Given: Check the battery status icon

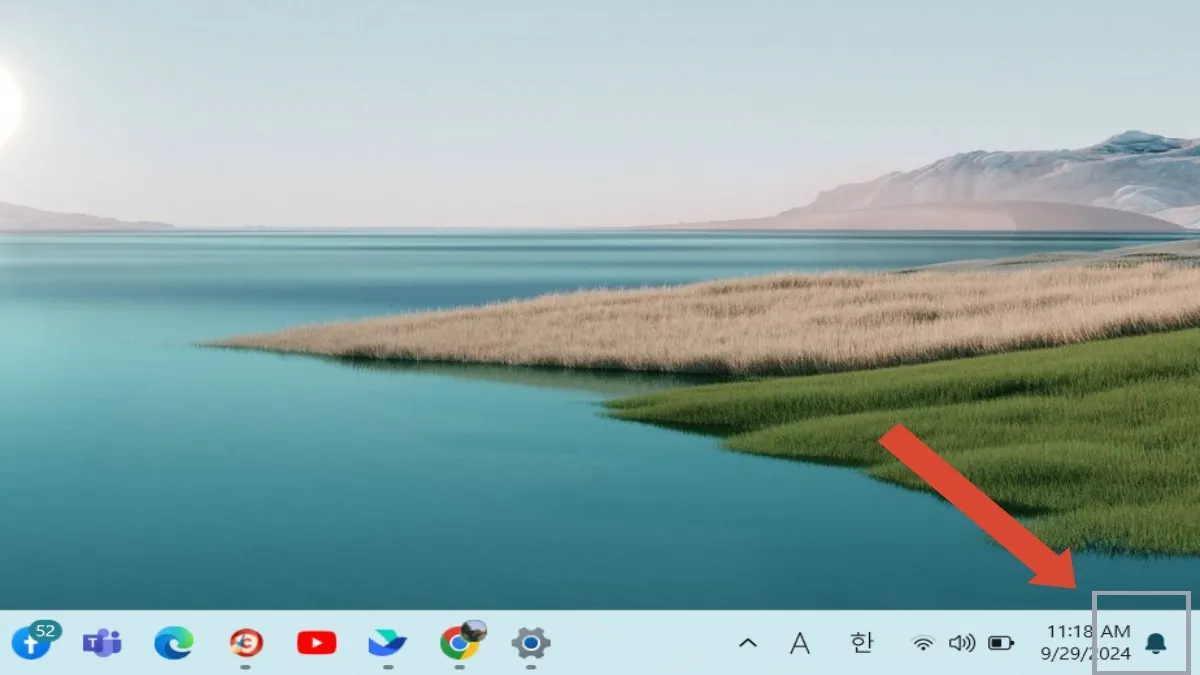Looking at the screenshot, I should (1001, 643).
